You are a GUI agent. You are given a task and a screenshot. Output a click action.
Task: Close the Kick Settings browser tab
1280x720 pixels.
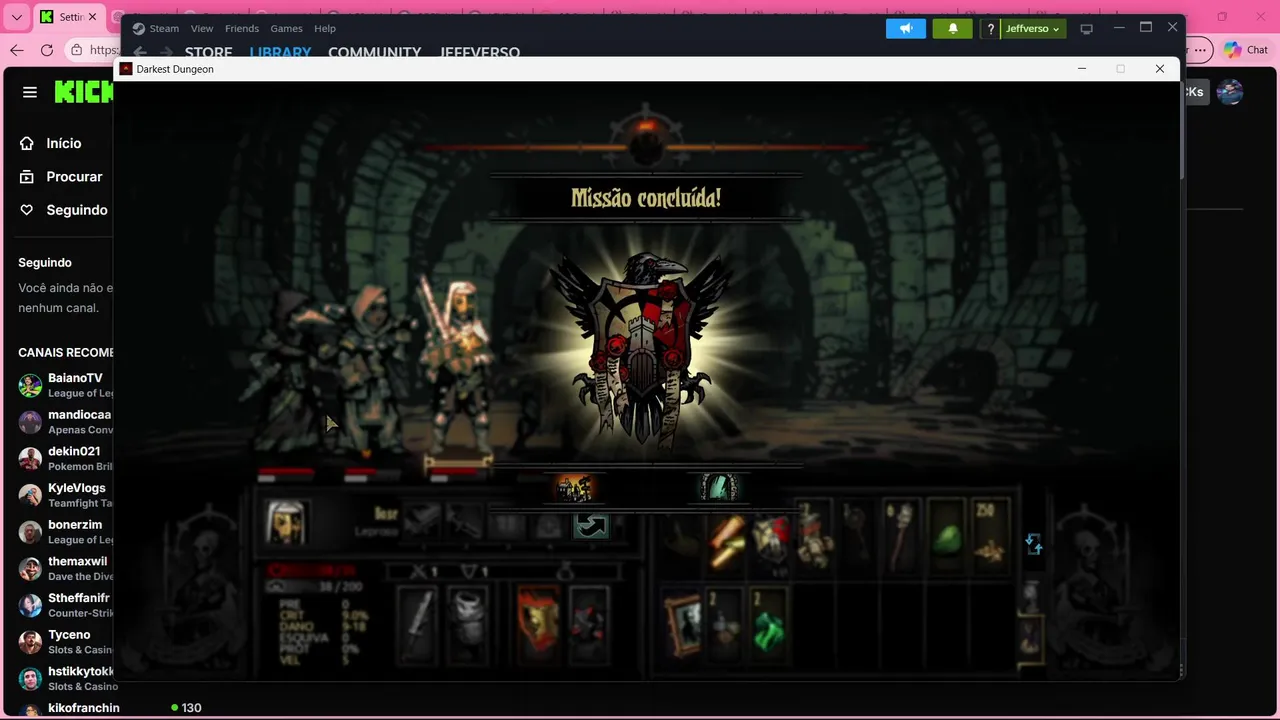pyautogui.click(x=92, y=17)
